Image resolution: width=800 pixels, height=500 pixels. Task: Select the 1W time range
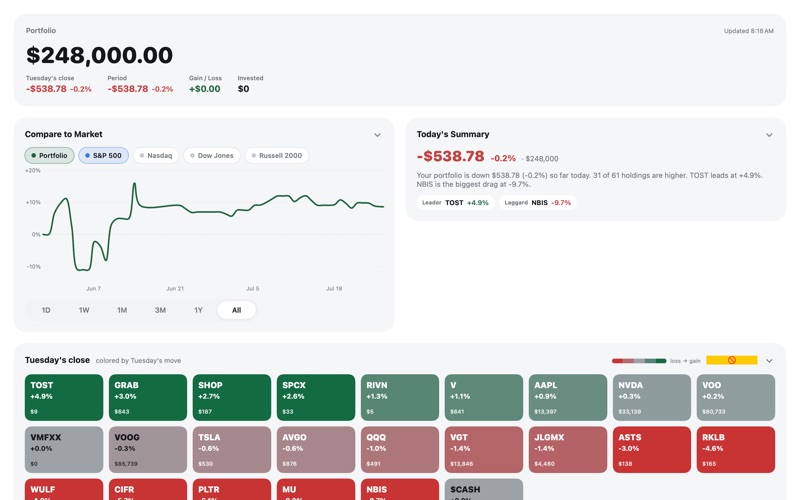pos(84,310)
